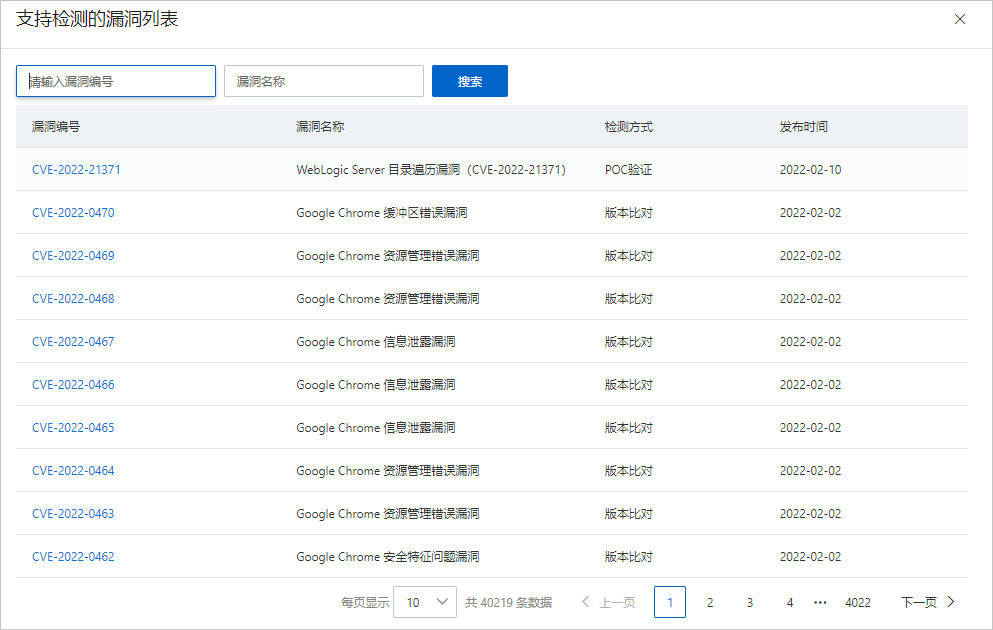Viewport: 993px width, 630px height.
Task: Go to page 4
Action: [790, 602]
